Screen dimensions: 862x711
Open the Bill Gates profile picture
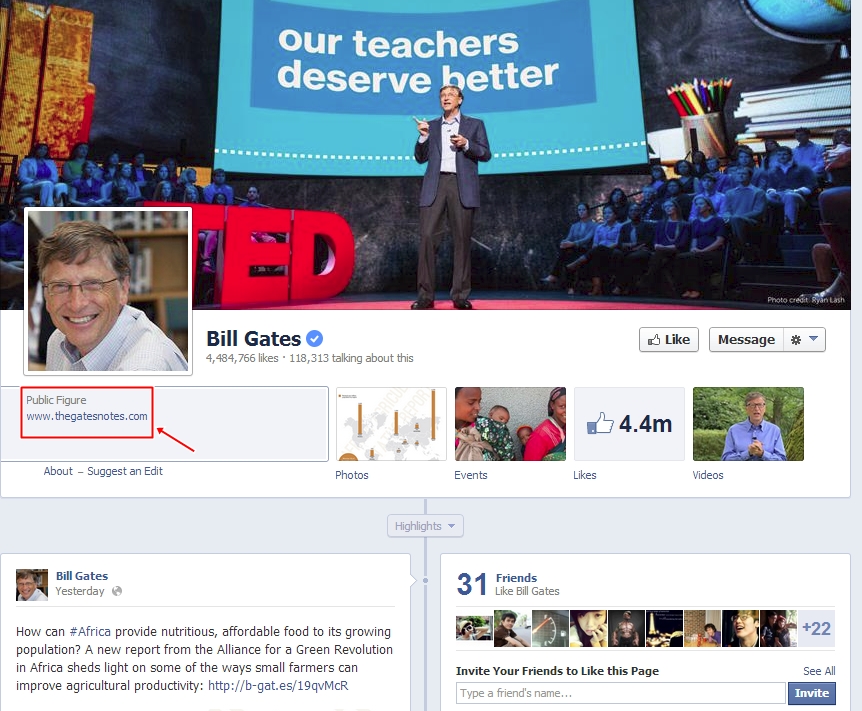(108, 291)
